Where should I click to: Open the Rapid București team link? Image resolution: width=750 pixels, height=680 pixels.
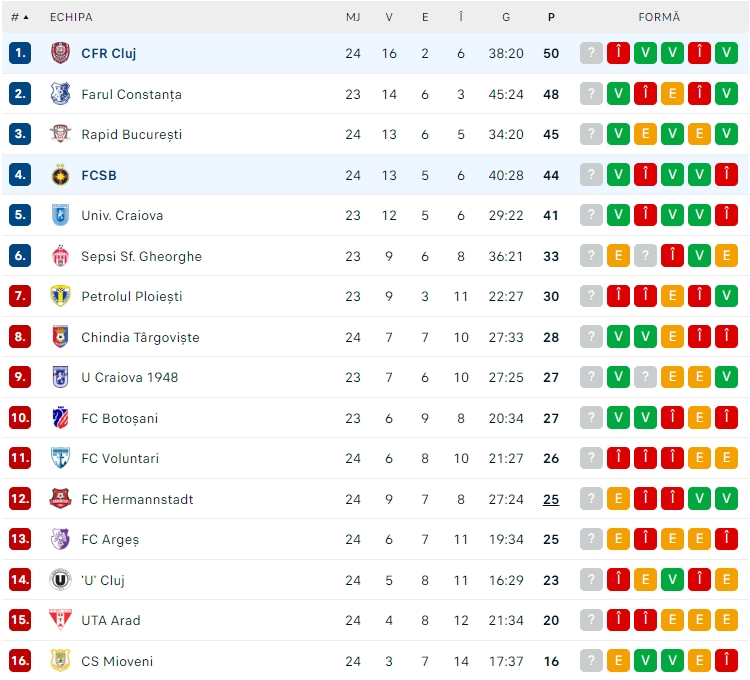[132, 134]
